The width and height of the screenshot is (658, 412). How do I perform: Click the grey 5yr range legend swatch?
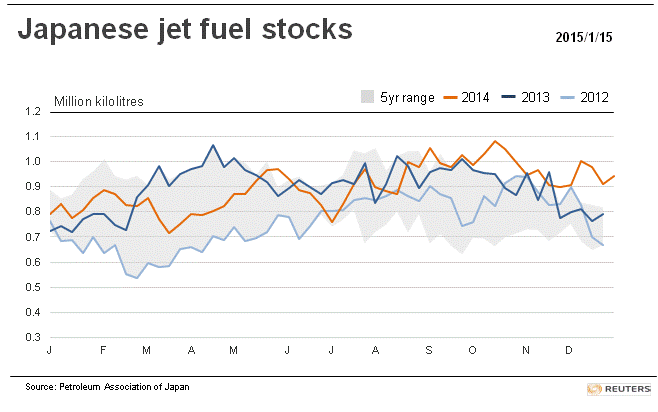368,97
